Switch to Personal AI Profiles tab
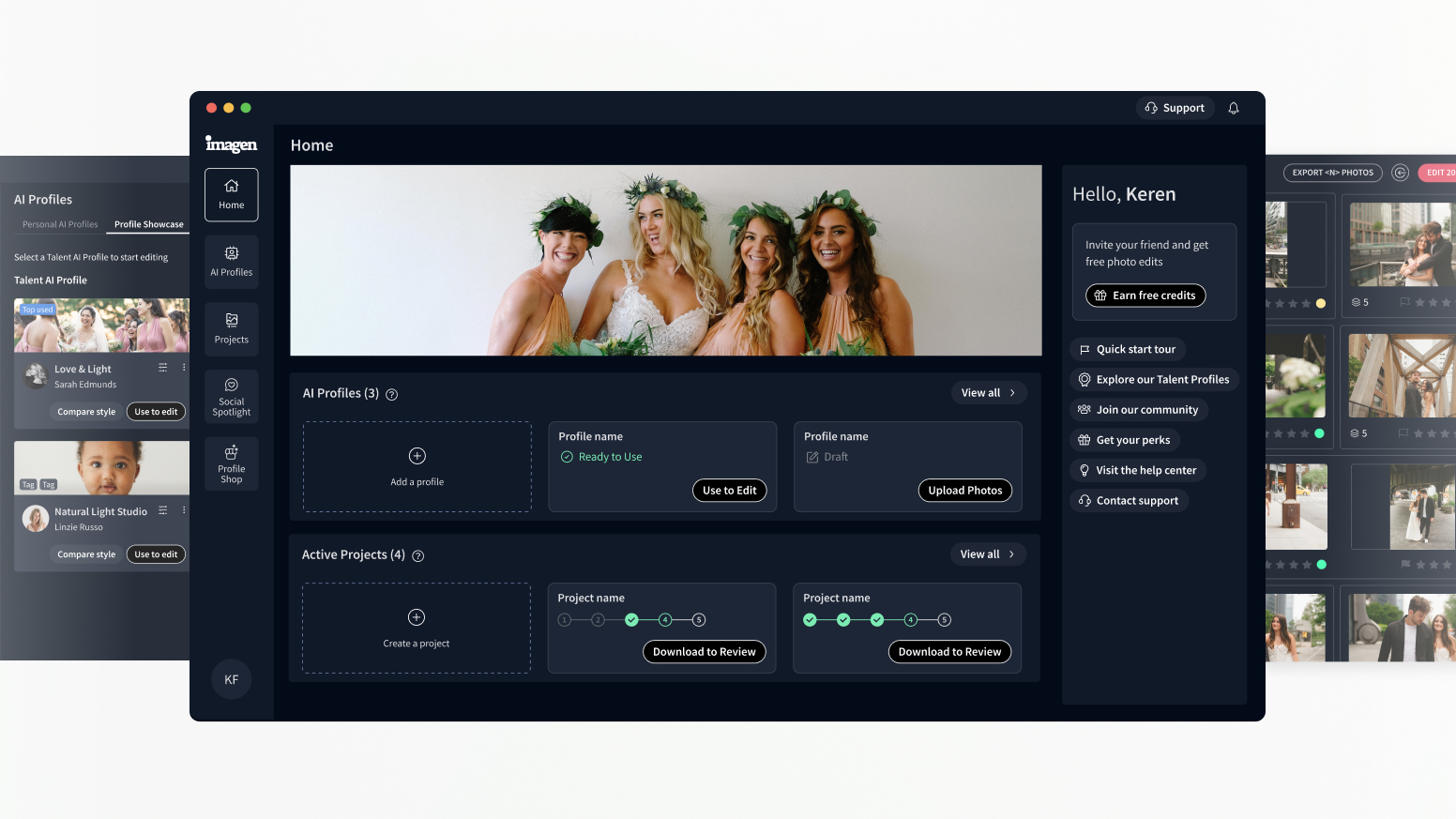1456x819 pixels. pos(60,225)
